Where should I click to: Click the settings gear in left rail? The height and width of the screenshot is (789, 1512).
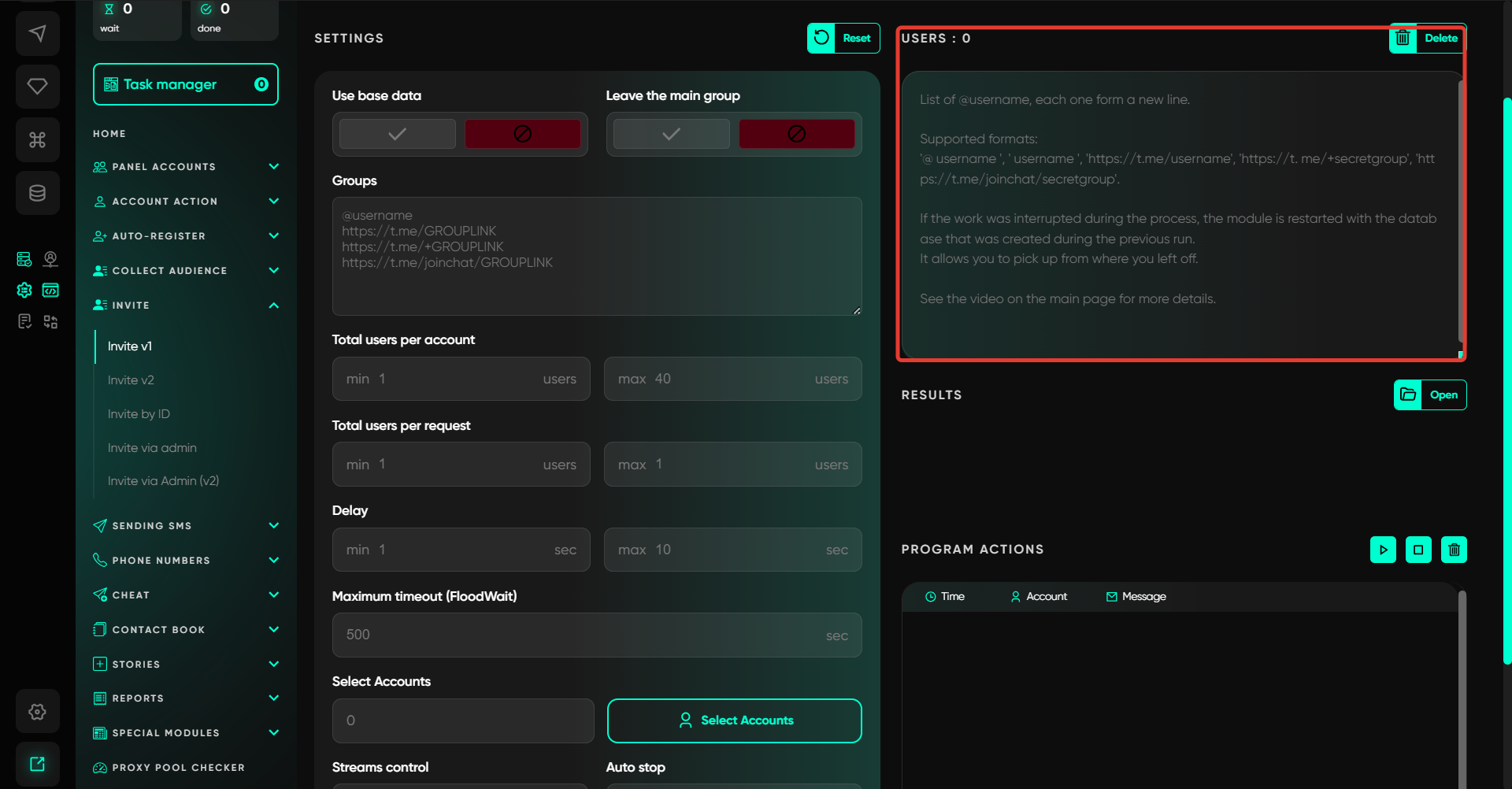37,712
